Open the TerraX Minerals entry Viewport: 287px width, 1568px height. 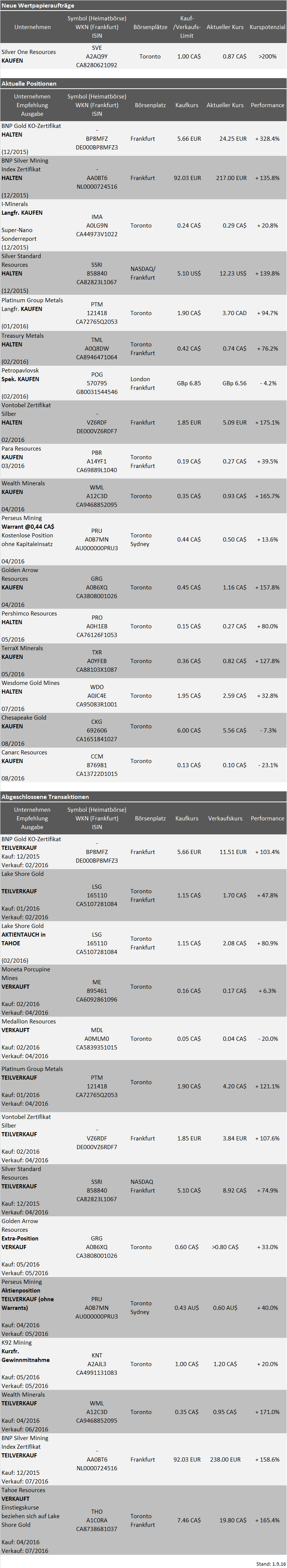pos(23,648)
